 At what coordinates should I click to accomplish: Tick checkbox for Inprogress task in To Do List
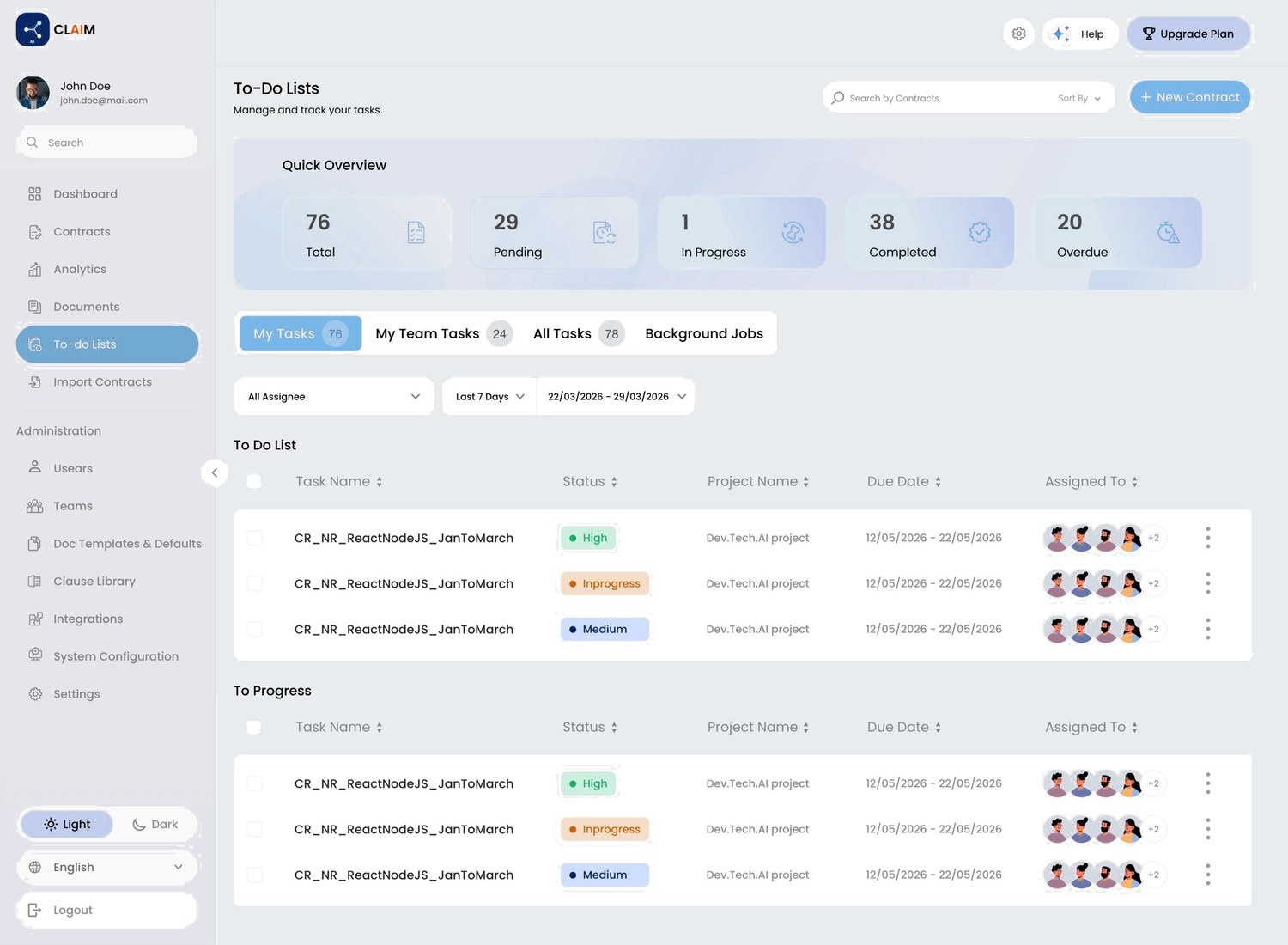click(x=254, y=583)
